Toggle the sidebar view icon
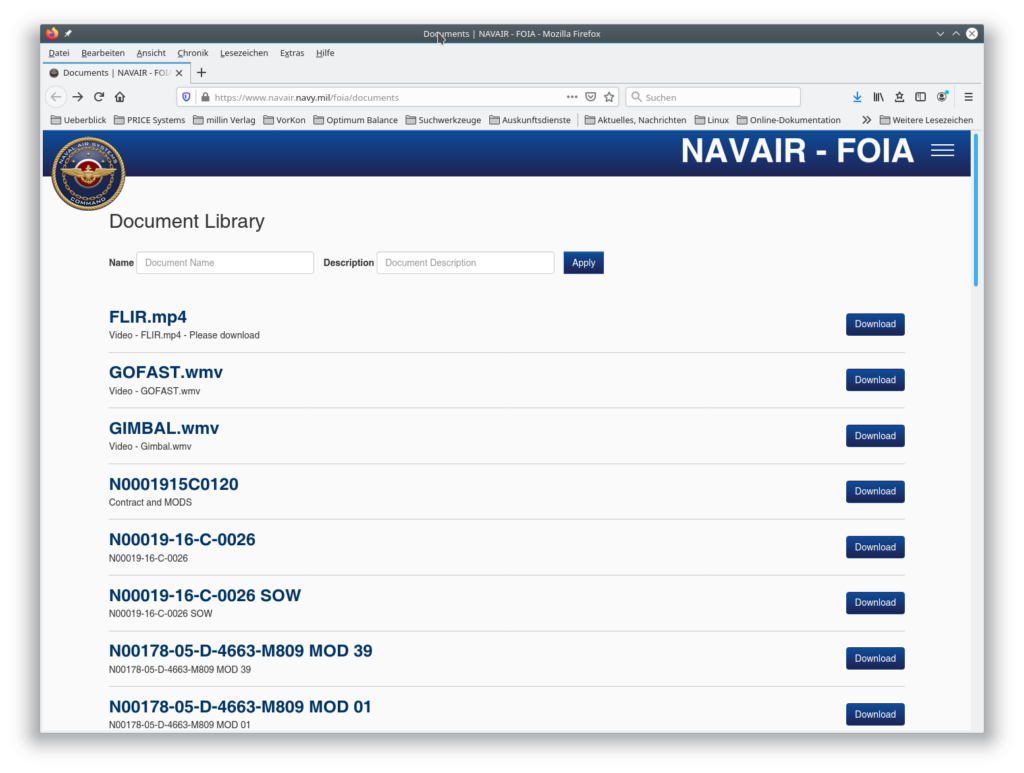Image resolution: width=1024 pixels, height=773 pixels. click(x=920, y=97)
